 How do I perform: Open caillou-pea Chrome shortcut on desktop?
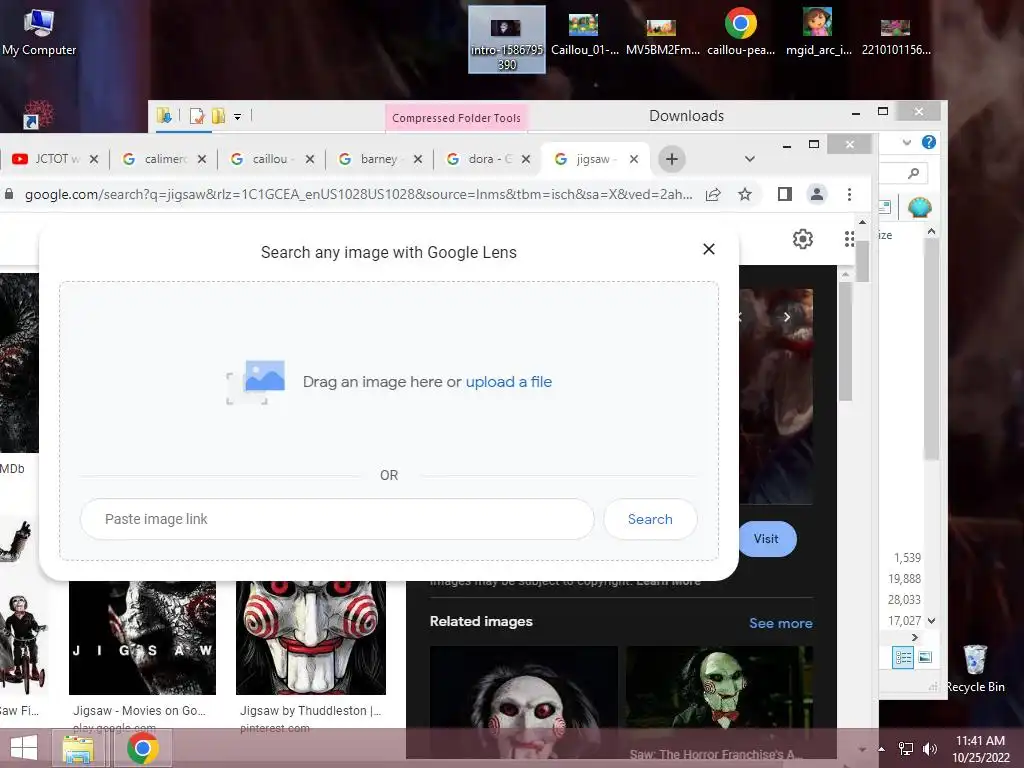pyautogui.click(x=741, y=33)
